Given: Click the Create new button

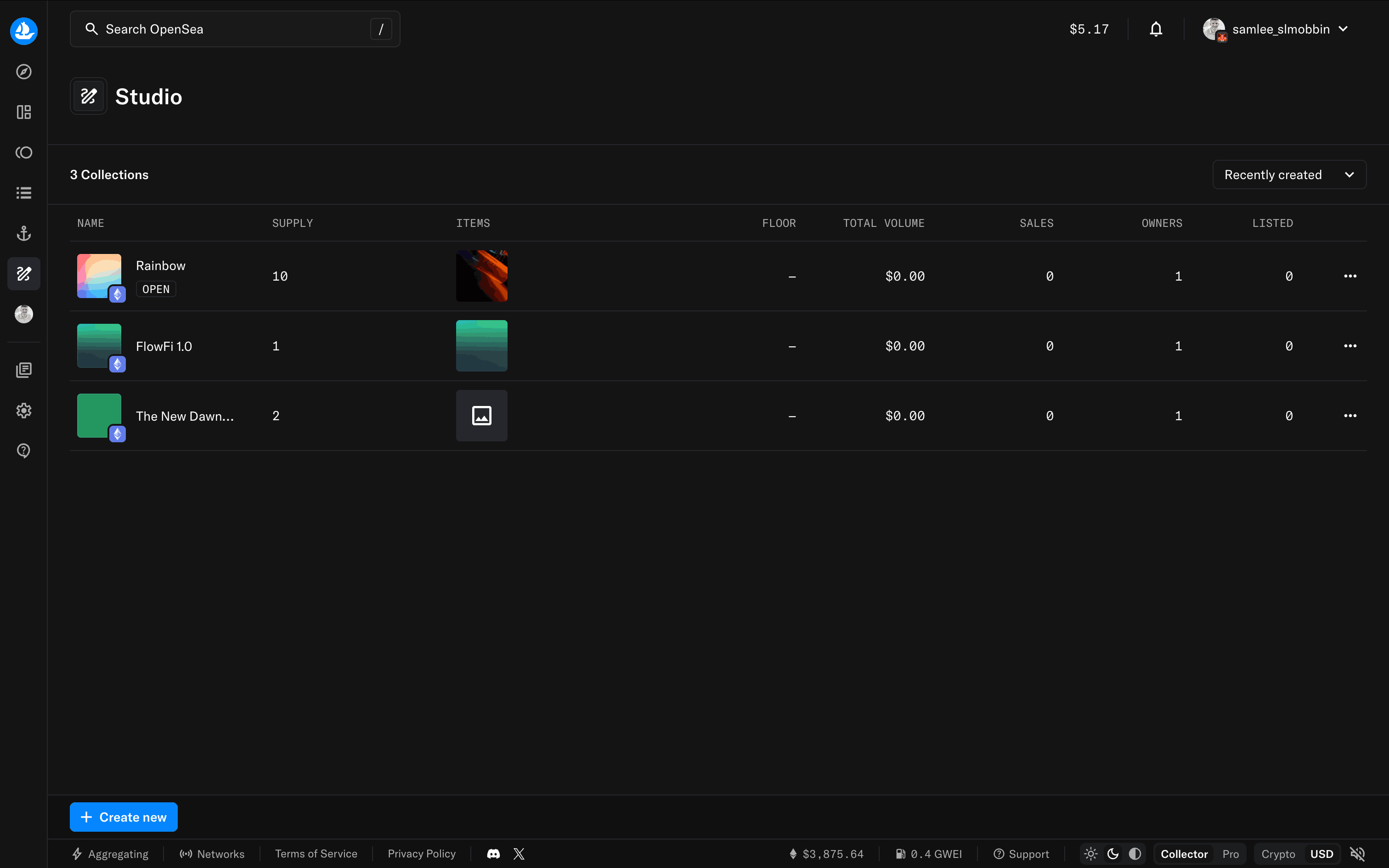Looking at the screenshot, I should click(x=124, y=817).
